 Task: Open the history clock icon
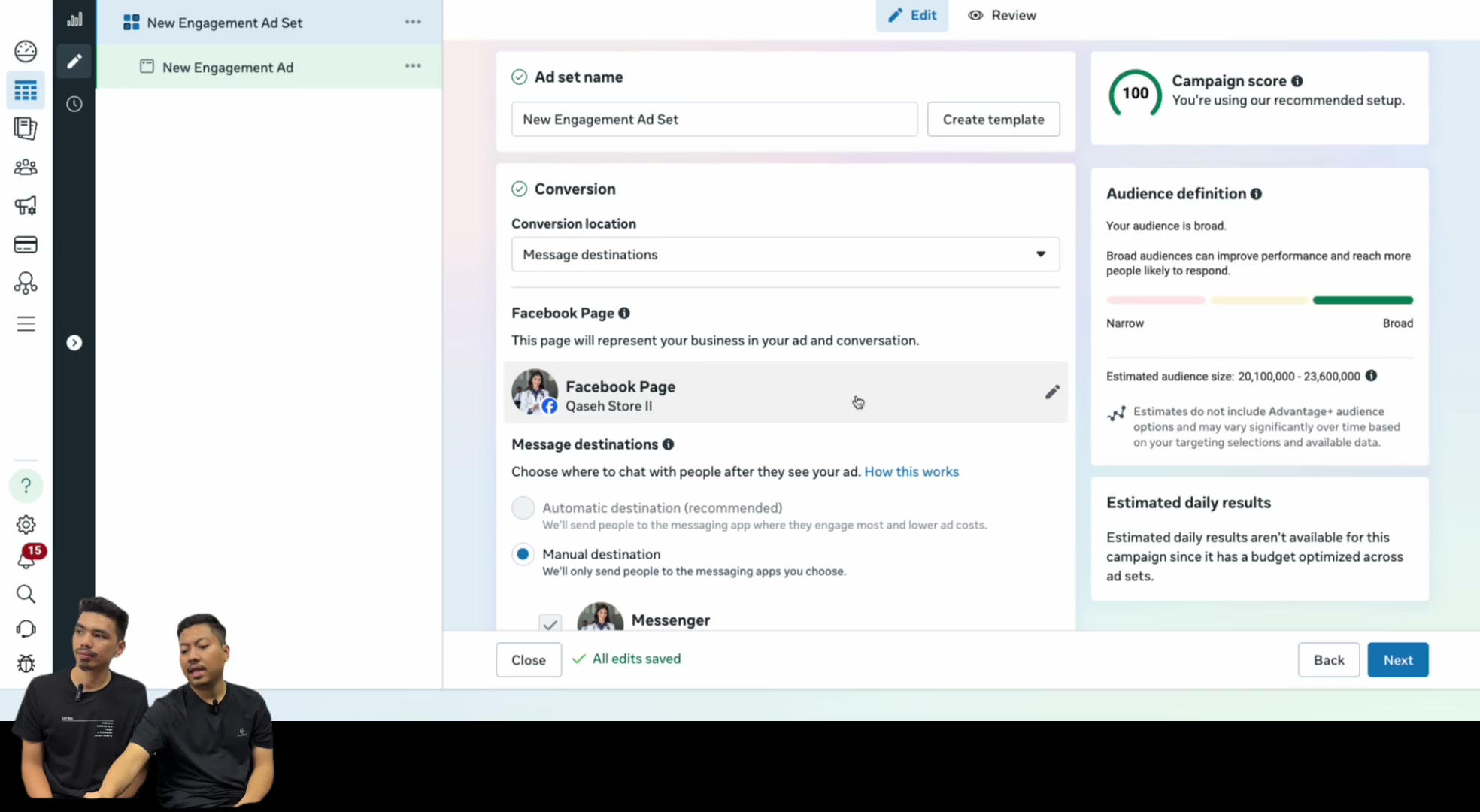[x=74, y=104]
